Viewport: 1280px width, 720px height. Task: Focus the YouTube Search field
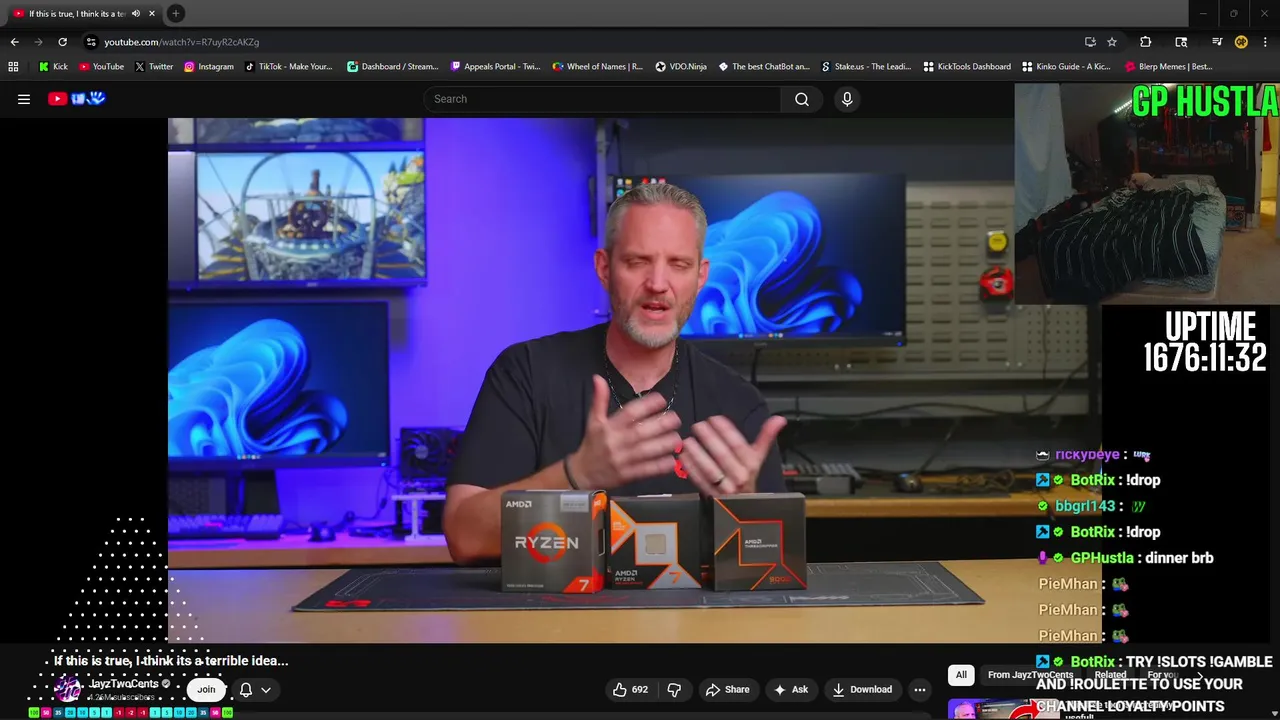coord(602,99)
